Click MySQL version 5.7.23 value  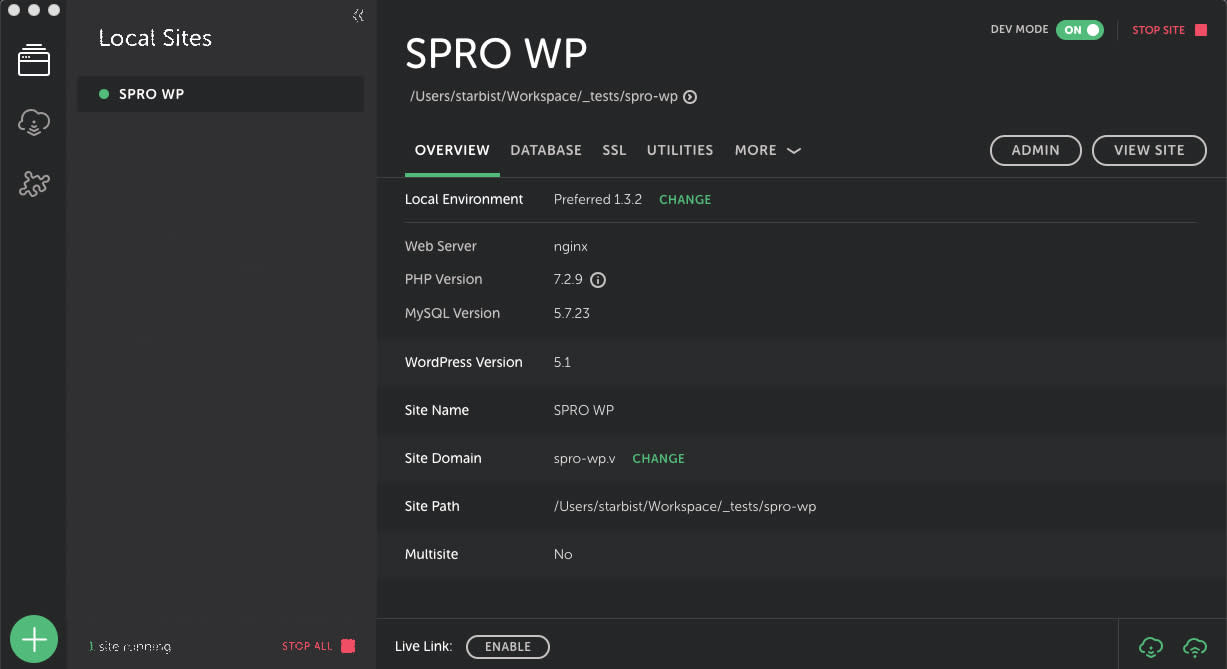tap(572, 313)
